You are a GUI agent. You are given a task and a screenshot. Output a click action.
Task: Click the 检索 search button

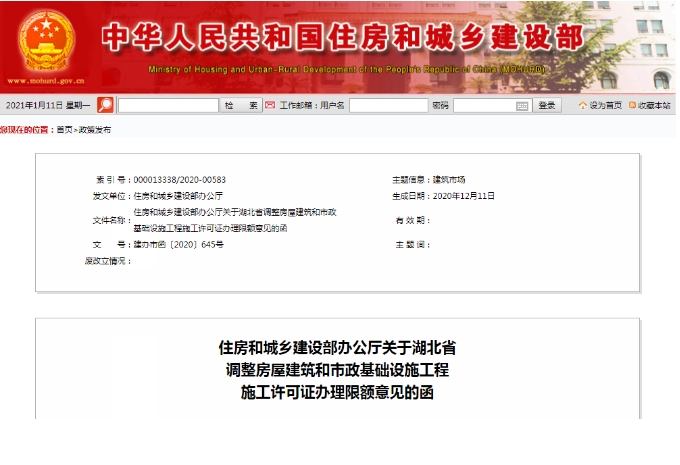[x=241, y=105]
